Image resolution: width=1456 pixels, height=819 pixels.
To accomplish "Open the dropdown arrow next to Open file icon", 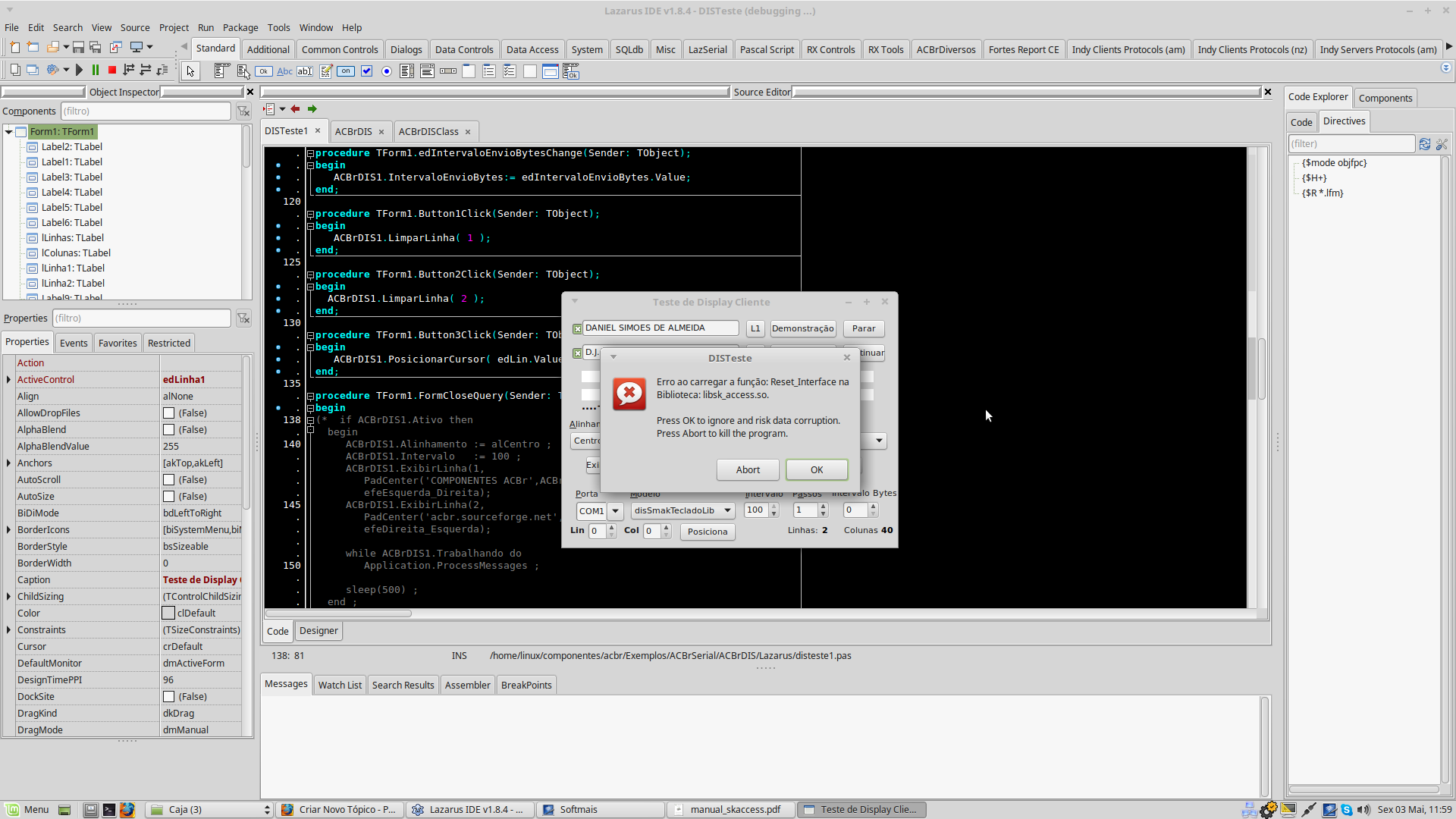I will pos(66,47).
